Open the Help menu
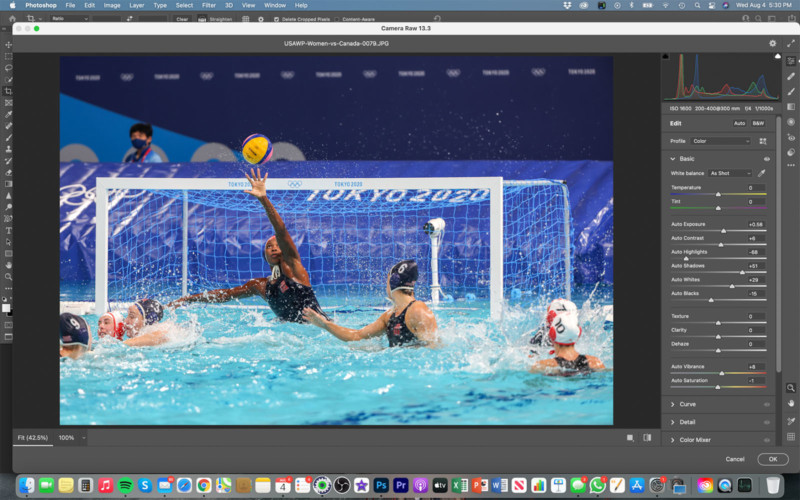This screenshot has width=800, height=500. coord(301,5)
